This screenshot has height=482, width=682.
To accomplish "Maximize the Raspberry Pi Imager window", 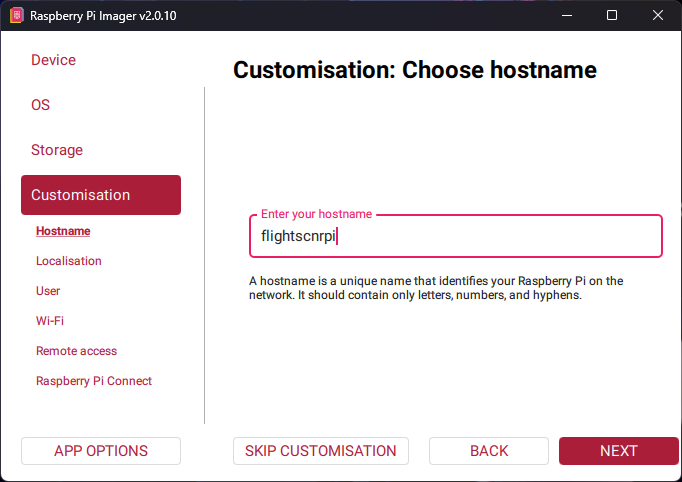I will pos(612,16).
